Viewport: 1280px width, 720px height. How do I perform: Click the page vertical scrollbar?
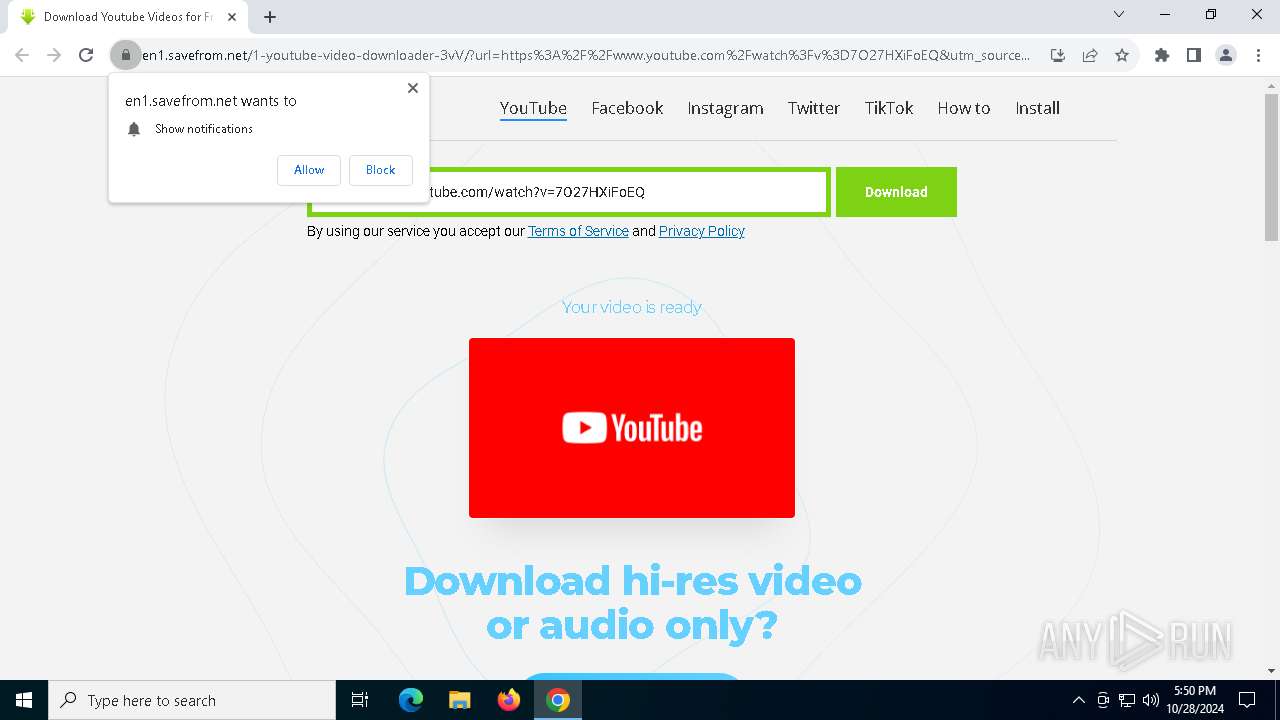tap(1271, 168)
